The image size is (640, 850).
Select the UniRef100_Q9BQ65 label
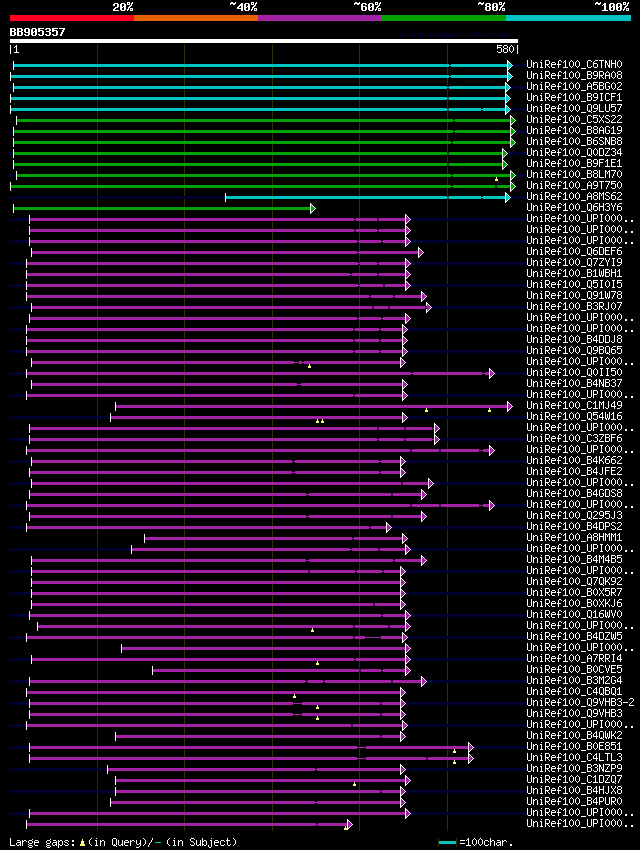[x=574, y=351]
